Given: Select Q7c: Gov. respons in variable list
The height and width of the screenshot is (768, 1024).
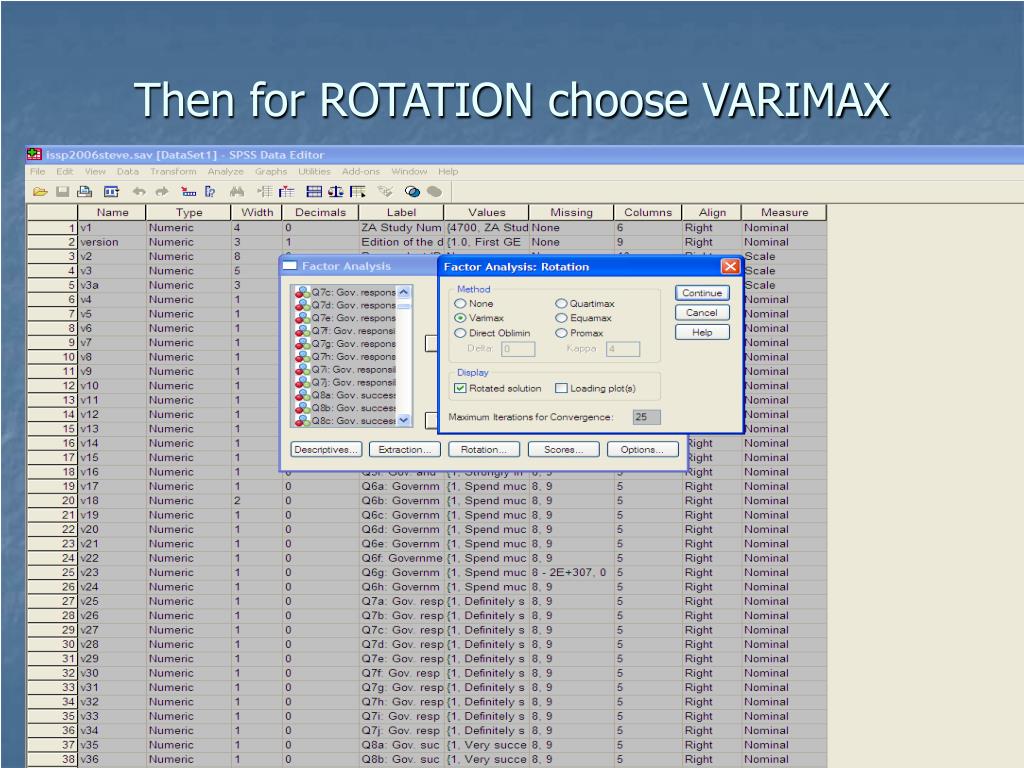Looking at the screenshot, I should [x=345, y=292].
